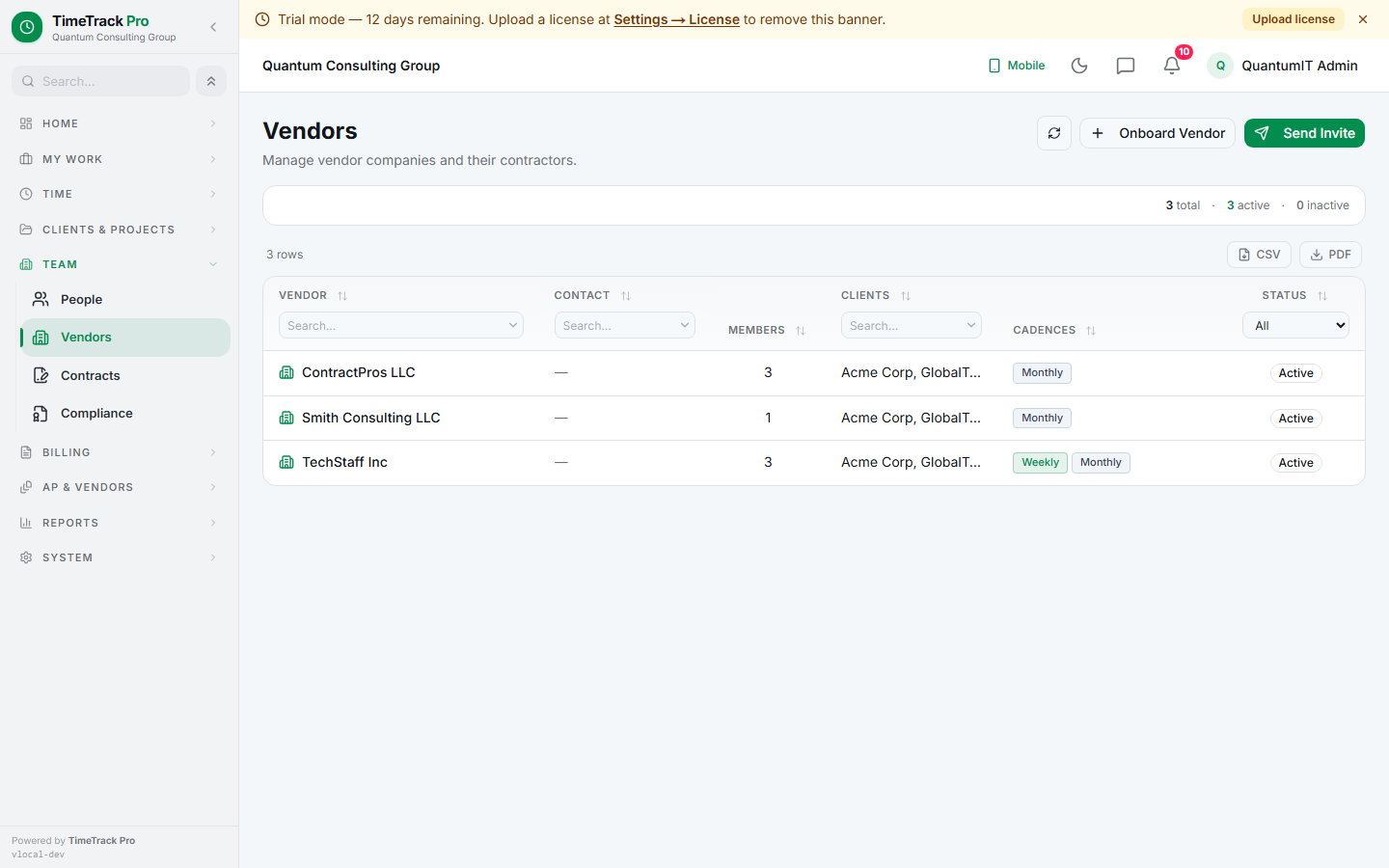This screenshot has height=868, width=1389.
Task: Expand the Billing section chevron
Action: [x=213, y=452]
